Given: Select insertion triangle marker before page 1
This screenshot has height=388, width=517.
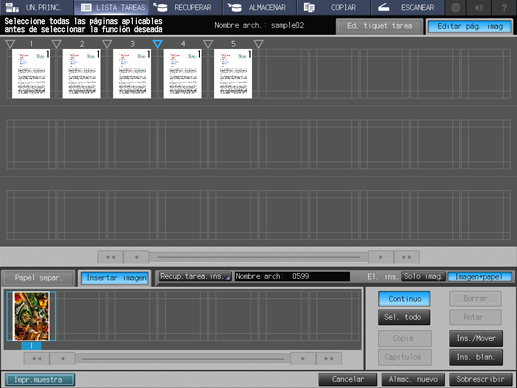Looking at the screenshot, I should 10,44.
